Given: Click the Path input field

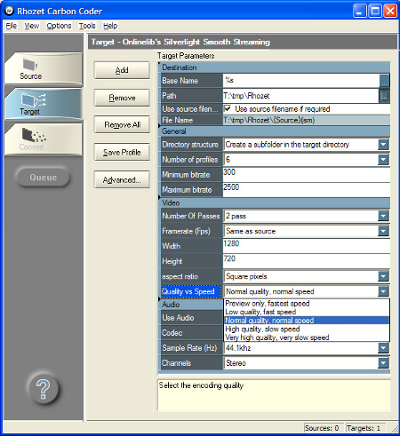Looking at the screenshot, I should tap(301, 96).
